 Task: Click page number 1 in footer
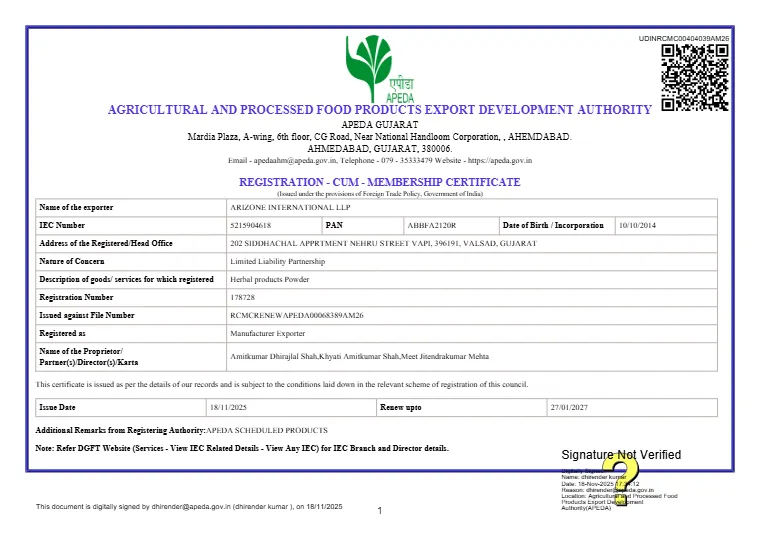click(x=380, y=510)
